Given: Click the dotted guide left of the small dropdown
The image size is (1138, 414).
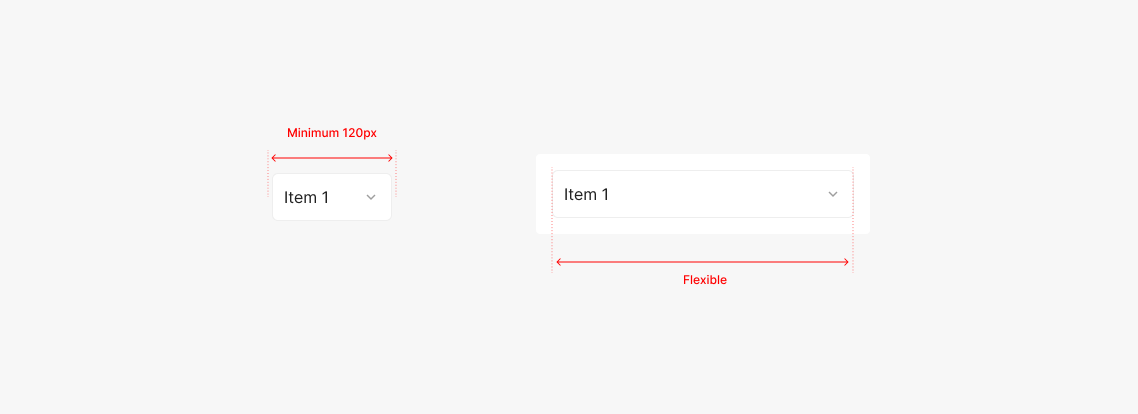Looking at the screenshot, I should tap(268, 174).
